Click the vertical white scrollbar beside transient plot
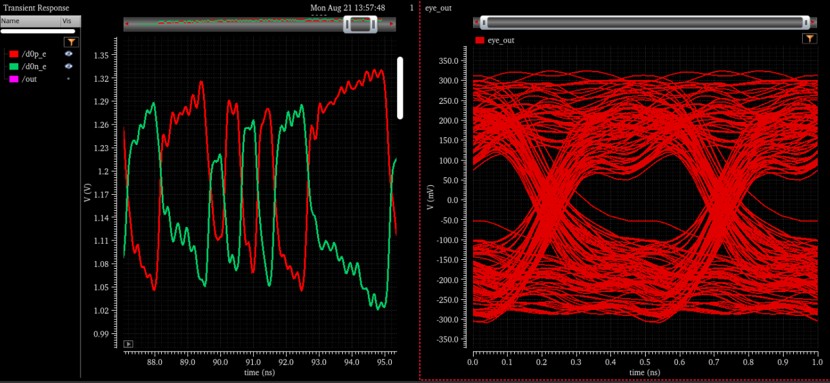Viewport: 830px width, 383px height. coord(400,88)
